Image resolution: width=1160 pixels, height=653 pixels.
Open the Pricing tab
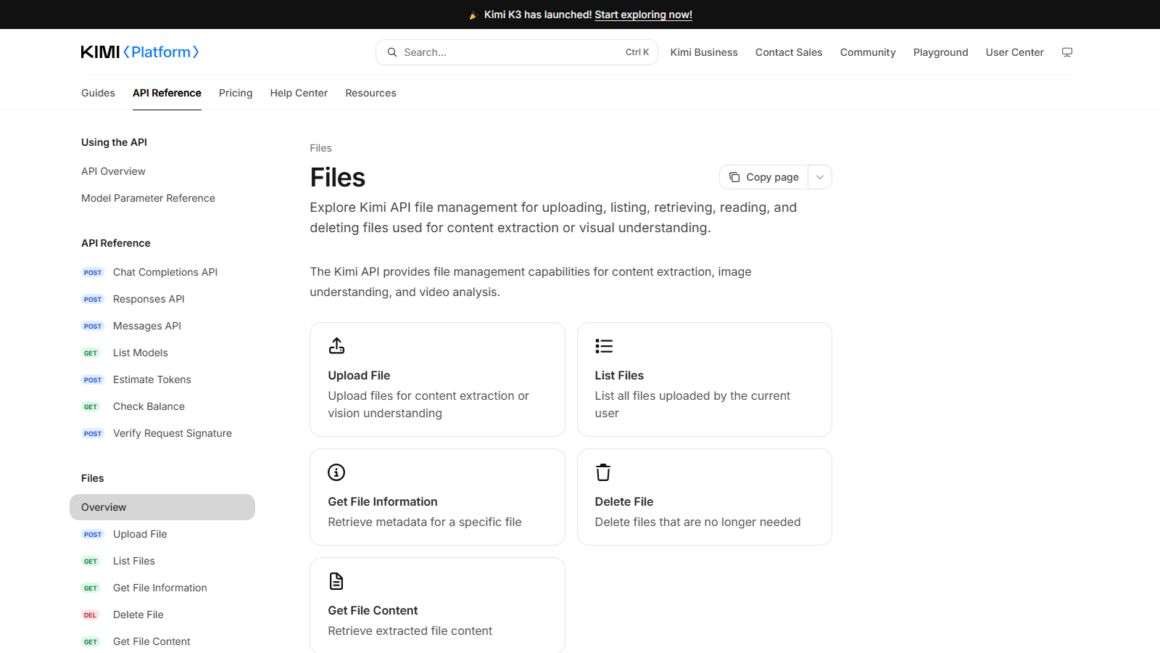[x=235, y=93]
